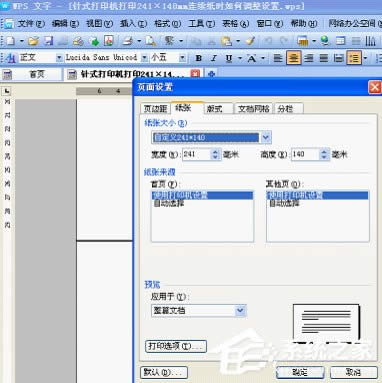Toggle Bold formatting
The image size is (382, 383).
click(x=199, y=58)
